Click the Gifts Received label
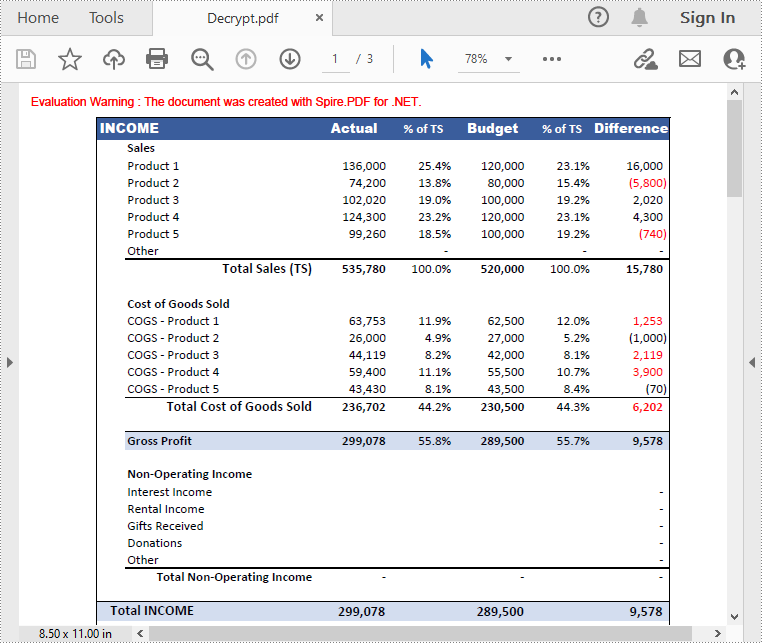The height and width of the screenshot is (643, 762). point(165,526)
